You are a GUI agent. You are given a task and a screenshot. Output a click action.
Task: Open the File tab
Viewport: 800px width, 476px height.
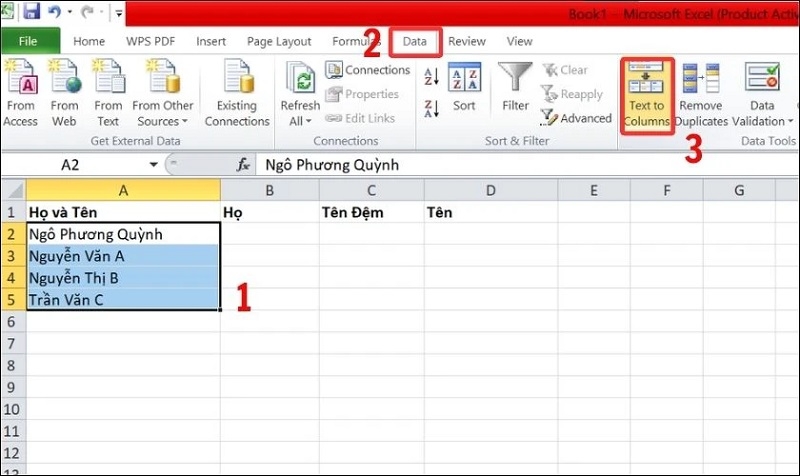point(29,41)
